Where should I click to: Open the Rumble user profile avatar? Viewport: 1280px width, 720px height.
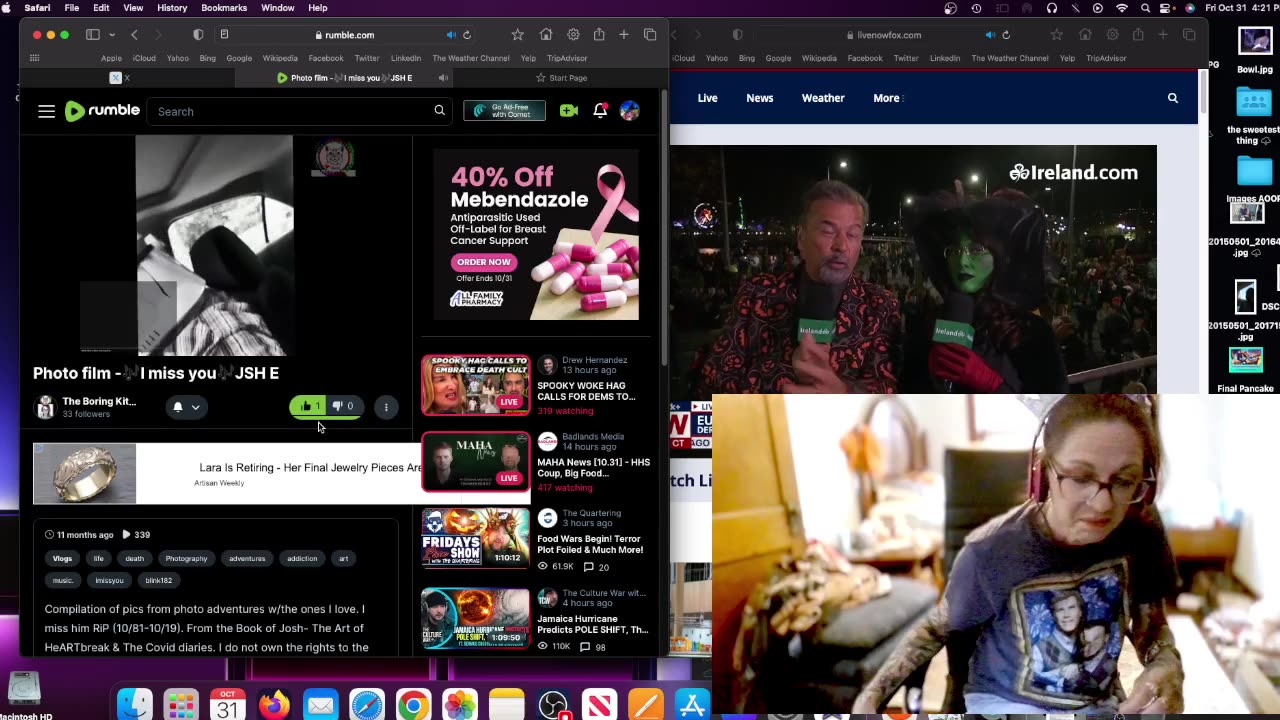[x=629, y=111]
